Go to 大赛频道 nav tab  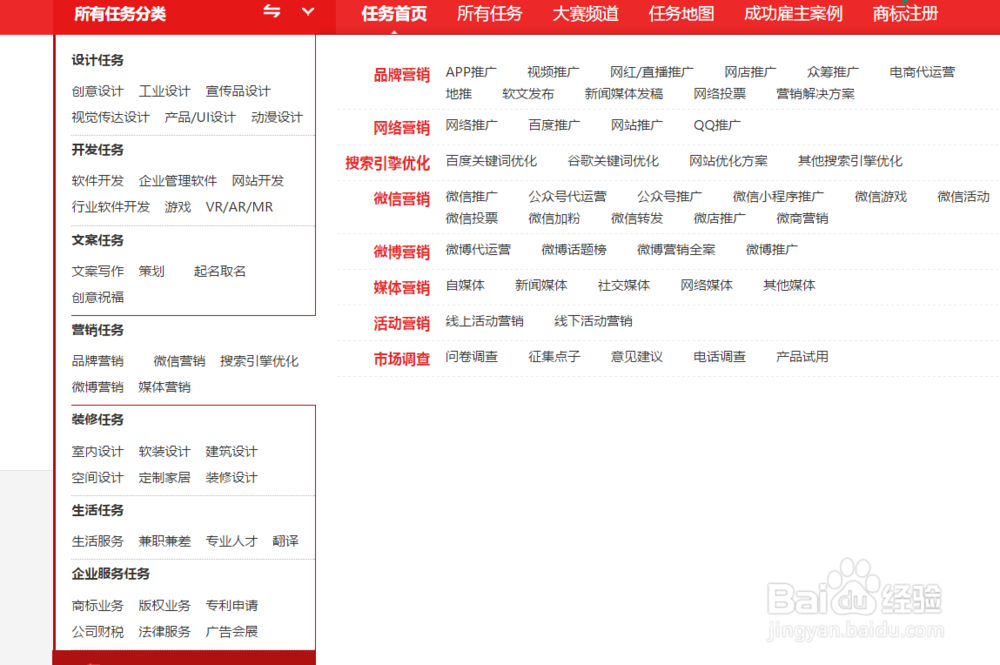point(585,13)
